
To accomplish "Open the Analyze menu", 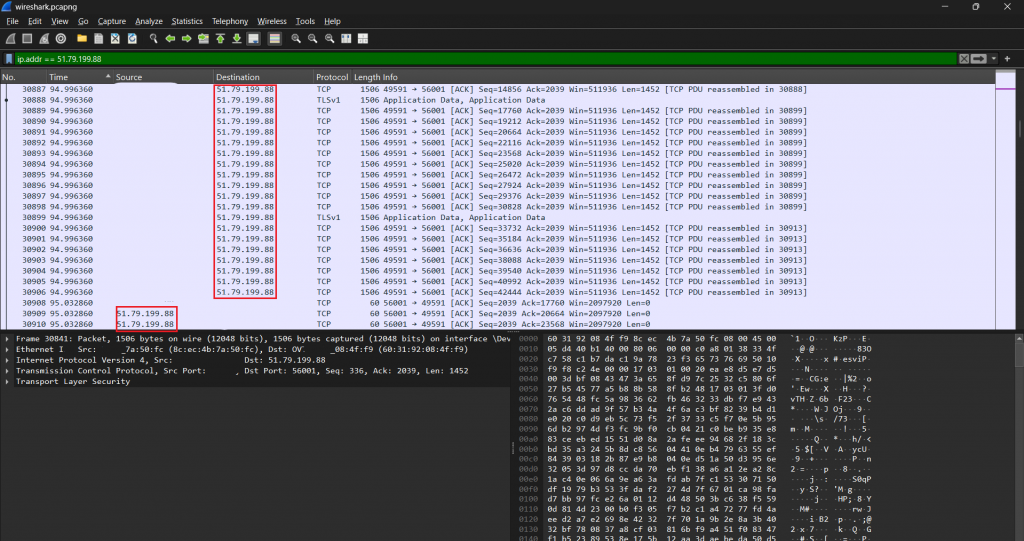I will click(148, 21).
